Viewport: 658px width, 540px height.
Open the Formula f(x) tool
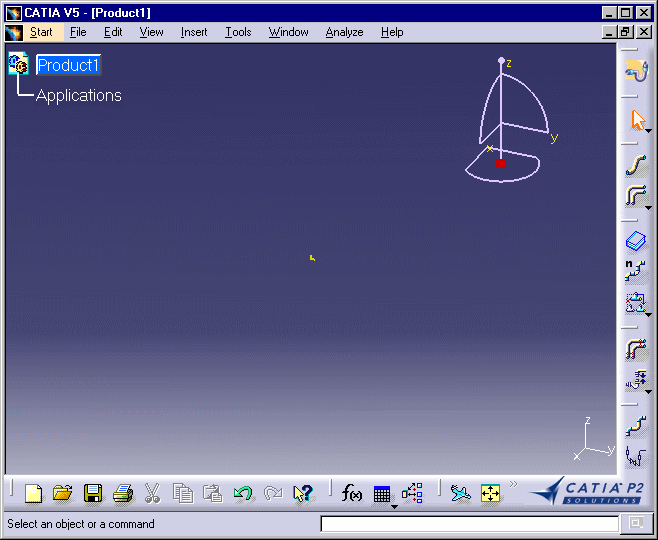click(352, 493)
